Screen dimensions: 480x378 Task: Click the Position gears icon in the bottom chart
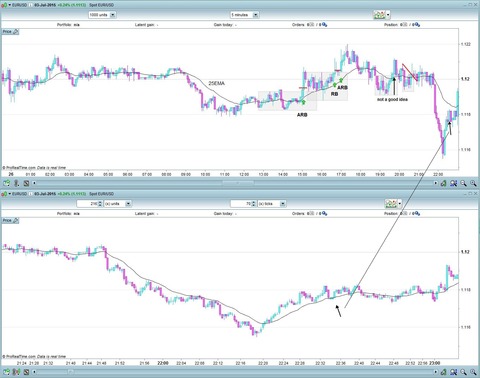[417, 213]
